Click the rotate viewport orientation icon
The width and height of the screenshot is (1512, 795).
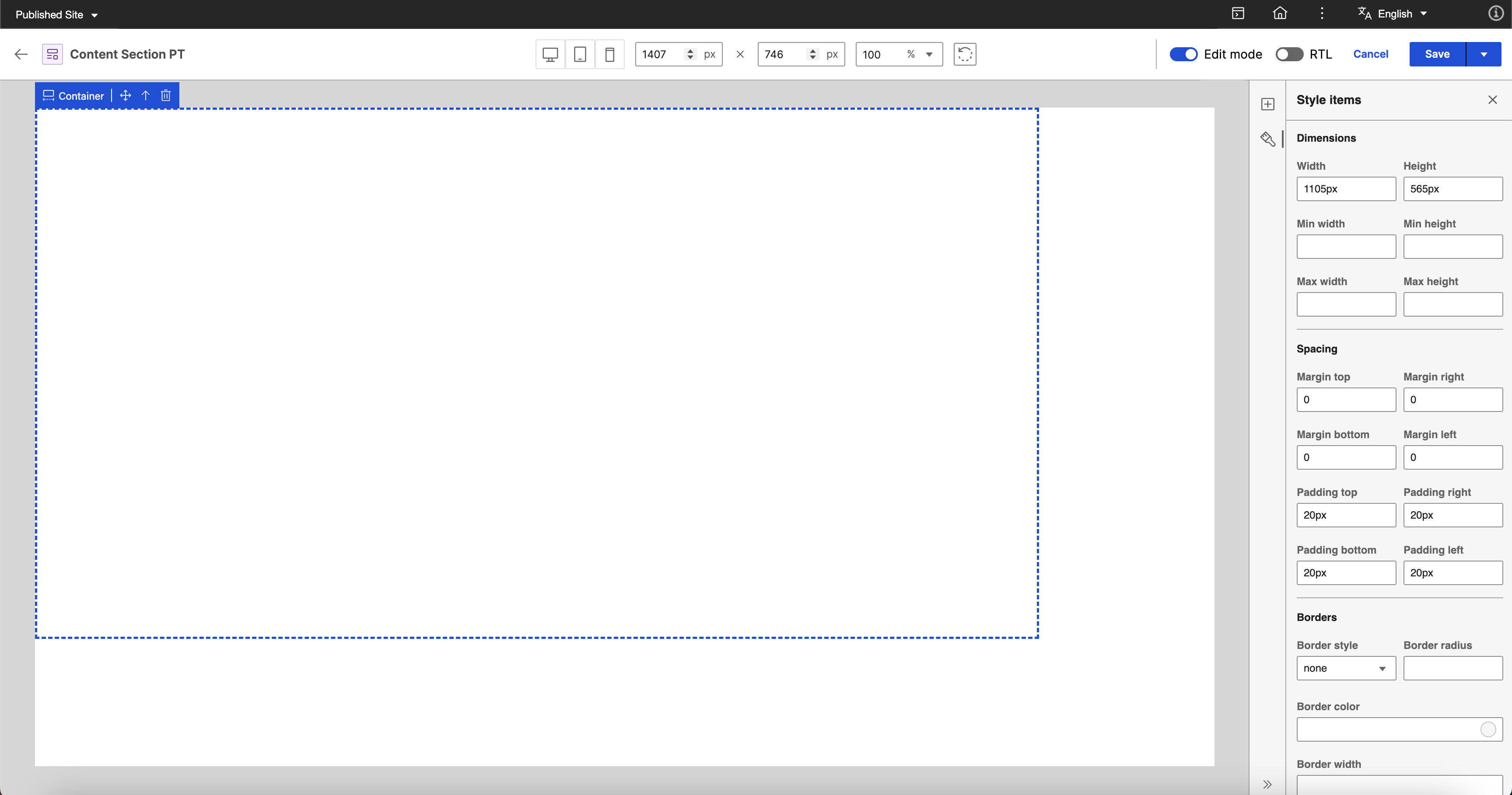(964, 55)
